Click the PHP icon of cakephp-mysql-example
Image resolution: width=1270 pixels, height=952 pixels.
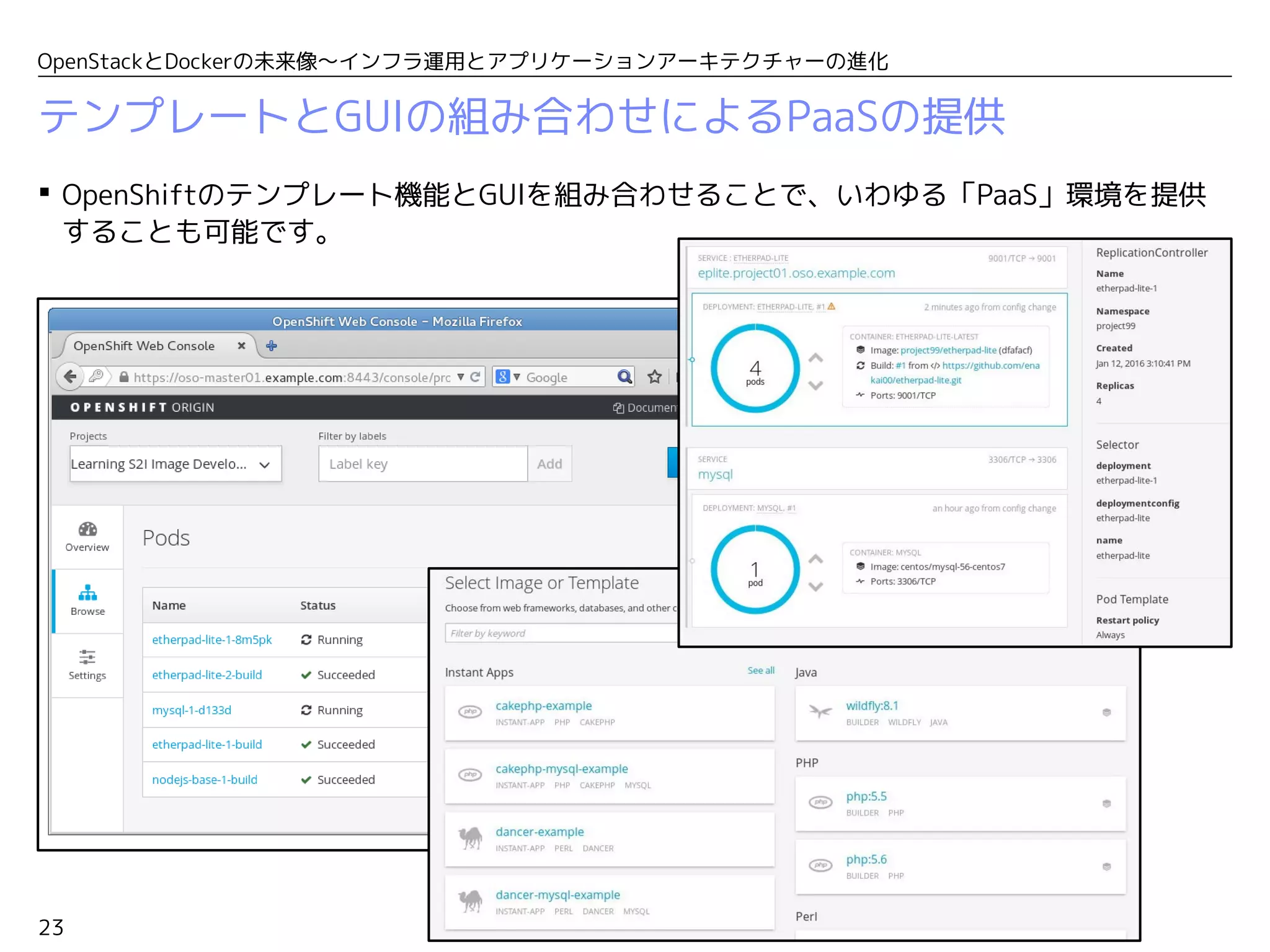(470, 775)
